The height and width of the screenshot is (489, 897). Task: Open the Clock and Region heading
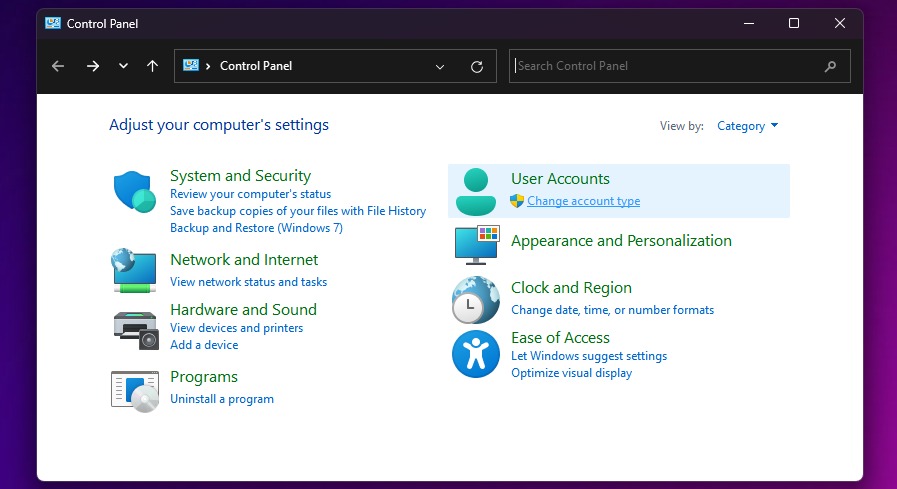[571, 288]
